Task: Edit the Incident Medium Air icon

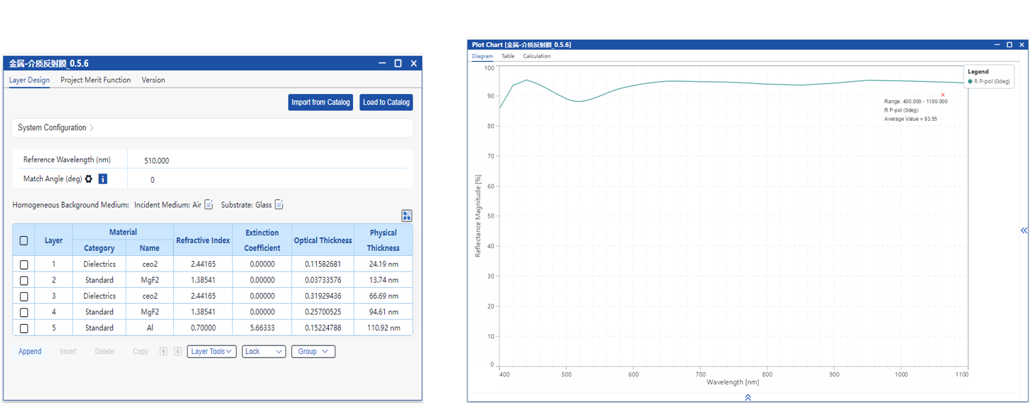Action: pos(209,205)
